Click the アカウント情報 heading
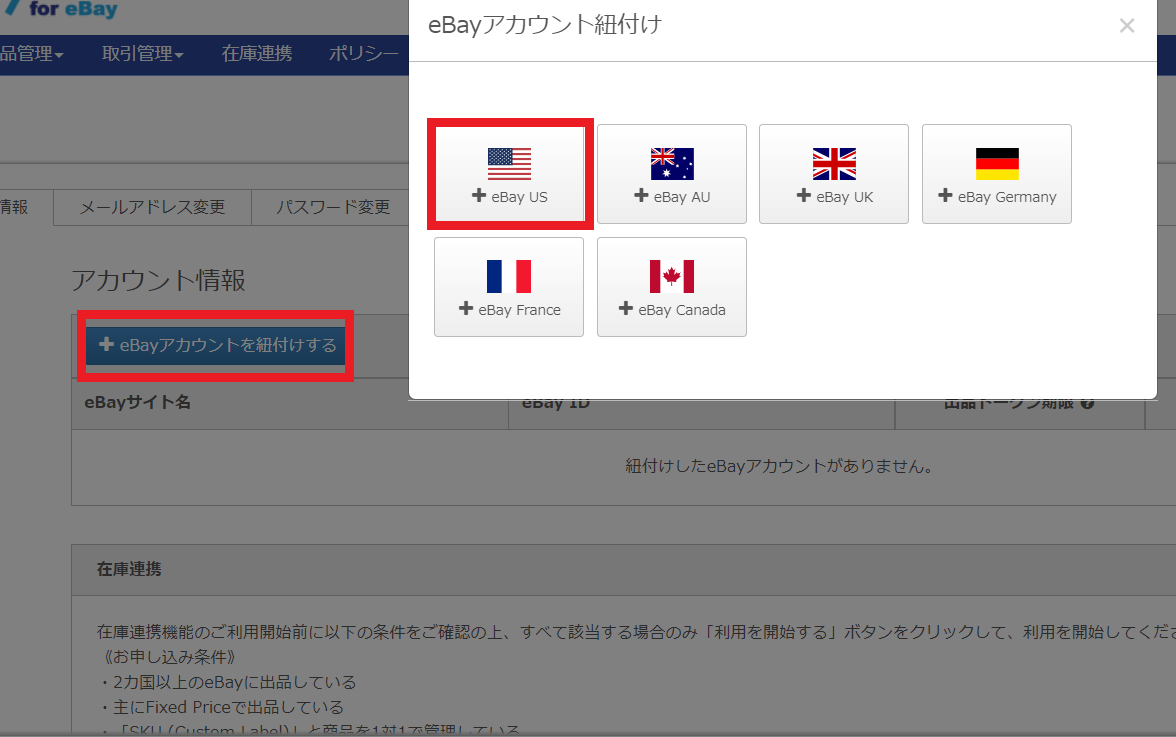 pyautogui.click(x=158, y=280)
